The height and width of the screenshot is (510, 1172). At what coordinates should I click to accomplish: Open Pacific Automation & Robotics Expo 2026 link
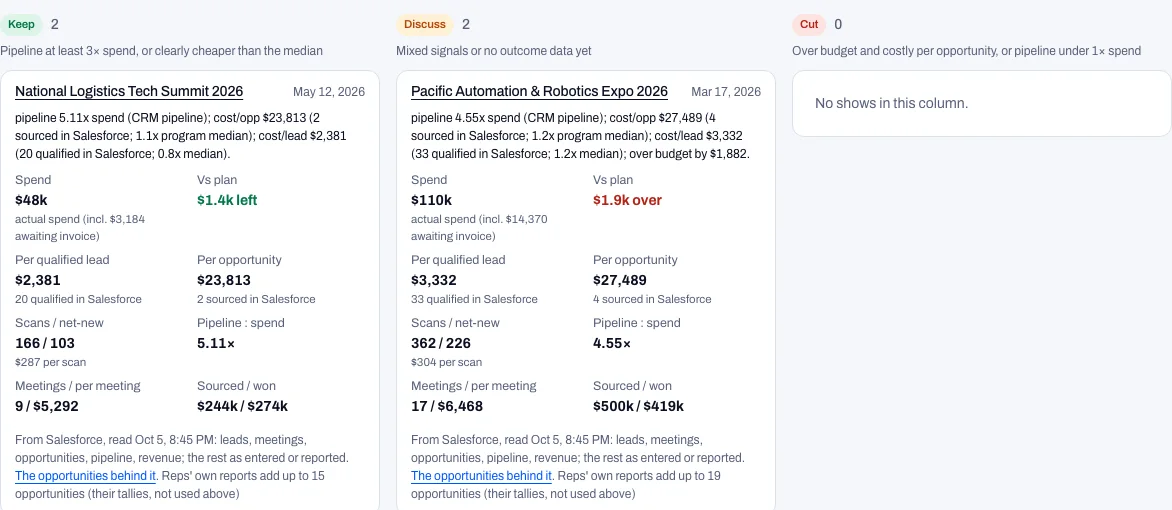pyautogui.click(x=540, y=91)
